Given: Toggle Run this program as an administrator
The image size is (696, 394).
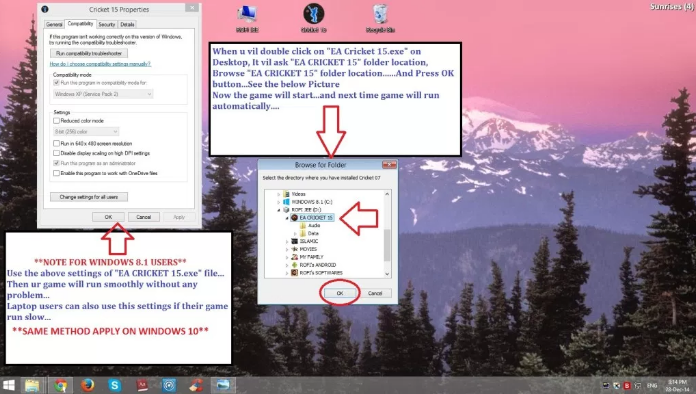Looking at the screenshot, I should pos(56,163).
